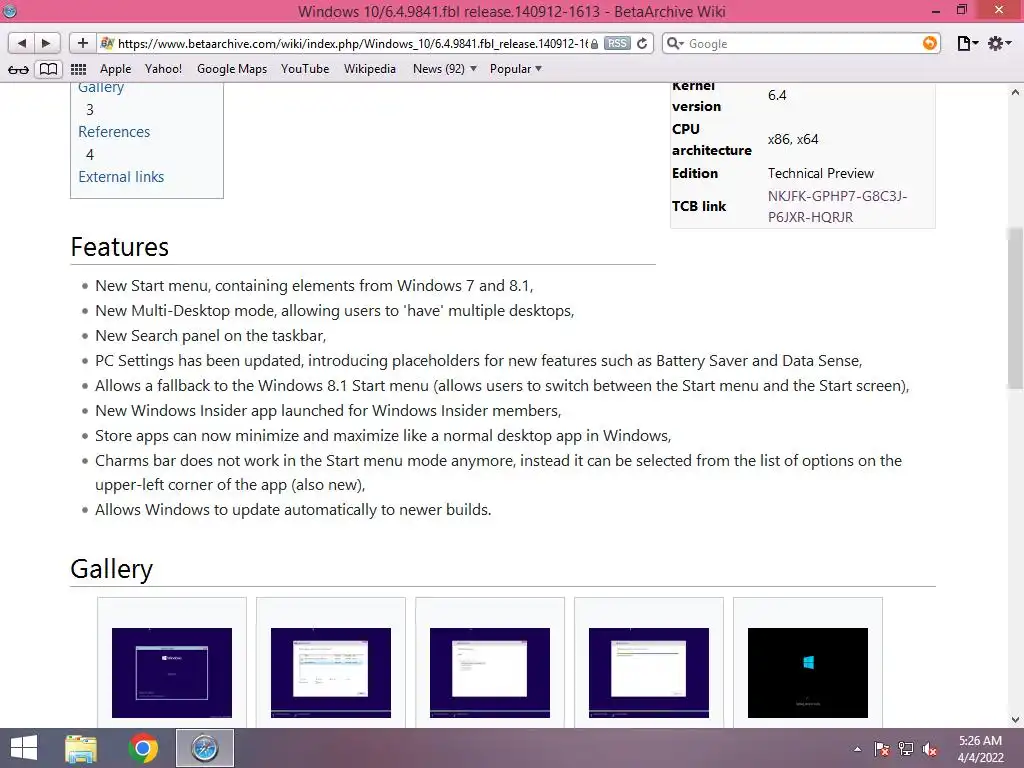Open third gallery thumbnail with white dialog
Image resolution: width=1024 pixels, height=768 pixels.
(490, 673)
